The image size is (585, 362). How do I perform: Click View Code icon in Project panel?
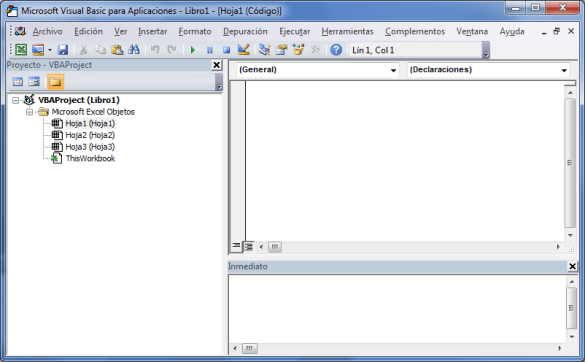[18, 82]
